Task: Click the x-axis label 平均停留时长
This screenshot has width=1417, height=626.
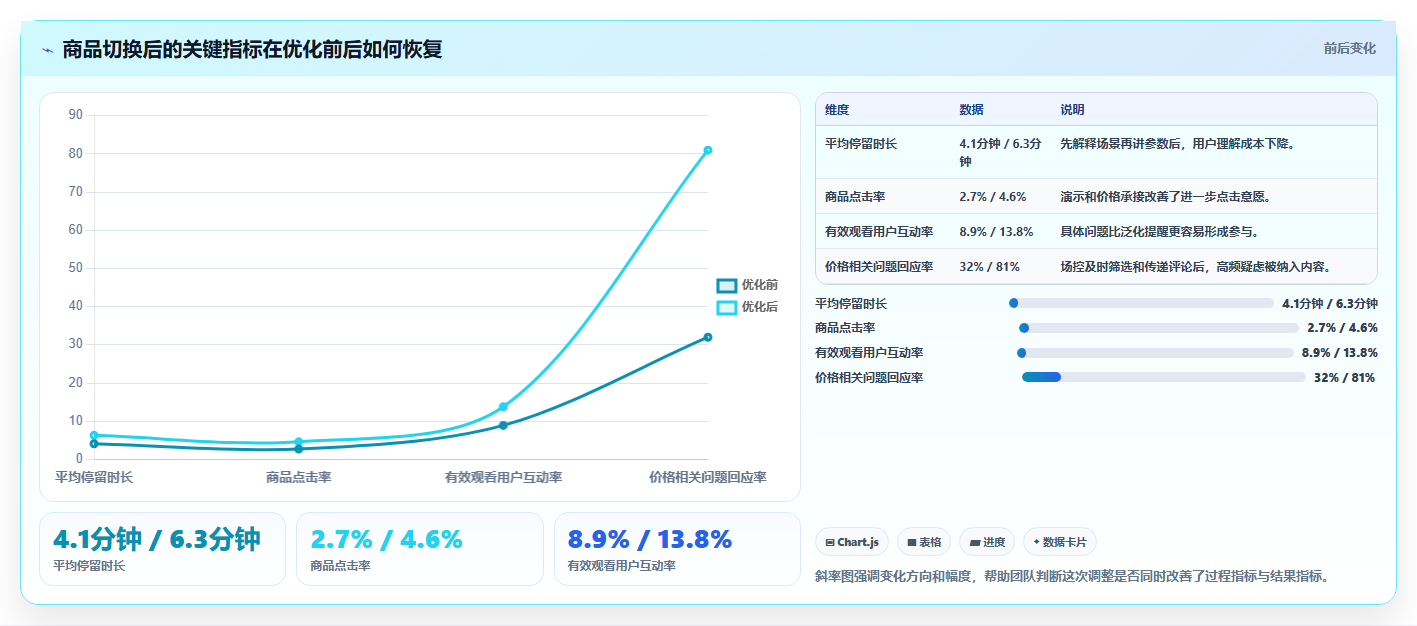Action: pos(94,477)
